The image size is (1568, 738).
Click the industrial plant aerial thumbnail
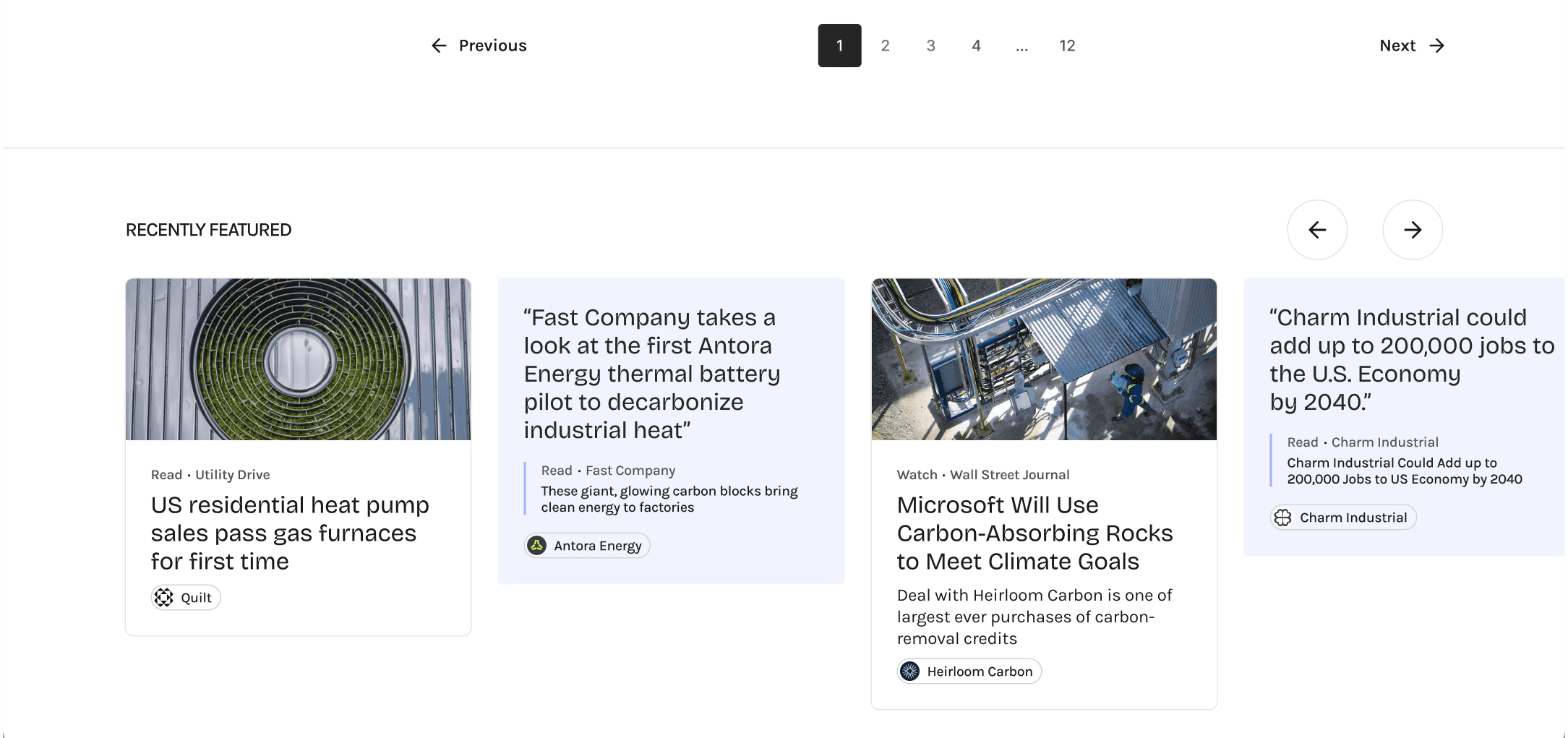point(1044,359)
